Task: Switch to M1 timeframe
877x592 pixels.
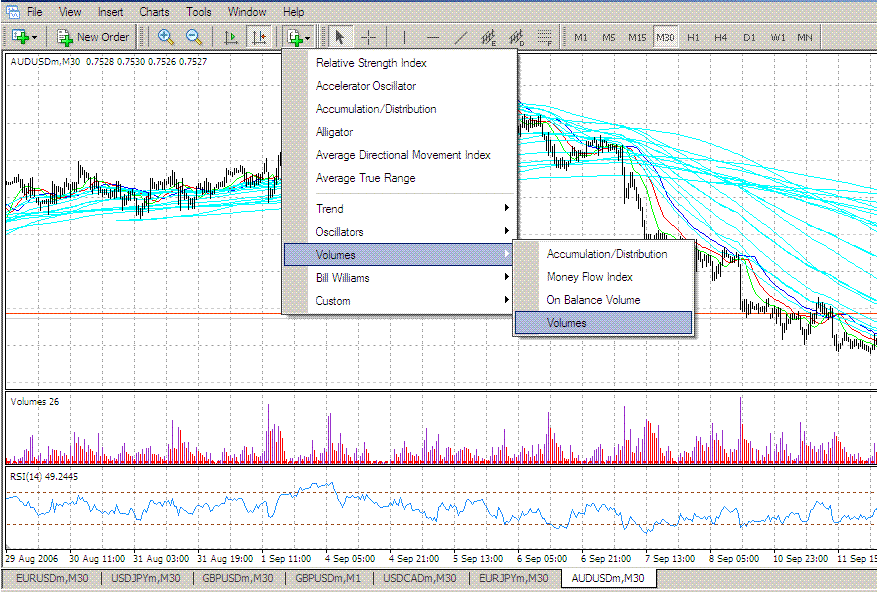Action: [x=581, y=37]
